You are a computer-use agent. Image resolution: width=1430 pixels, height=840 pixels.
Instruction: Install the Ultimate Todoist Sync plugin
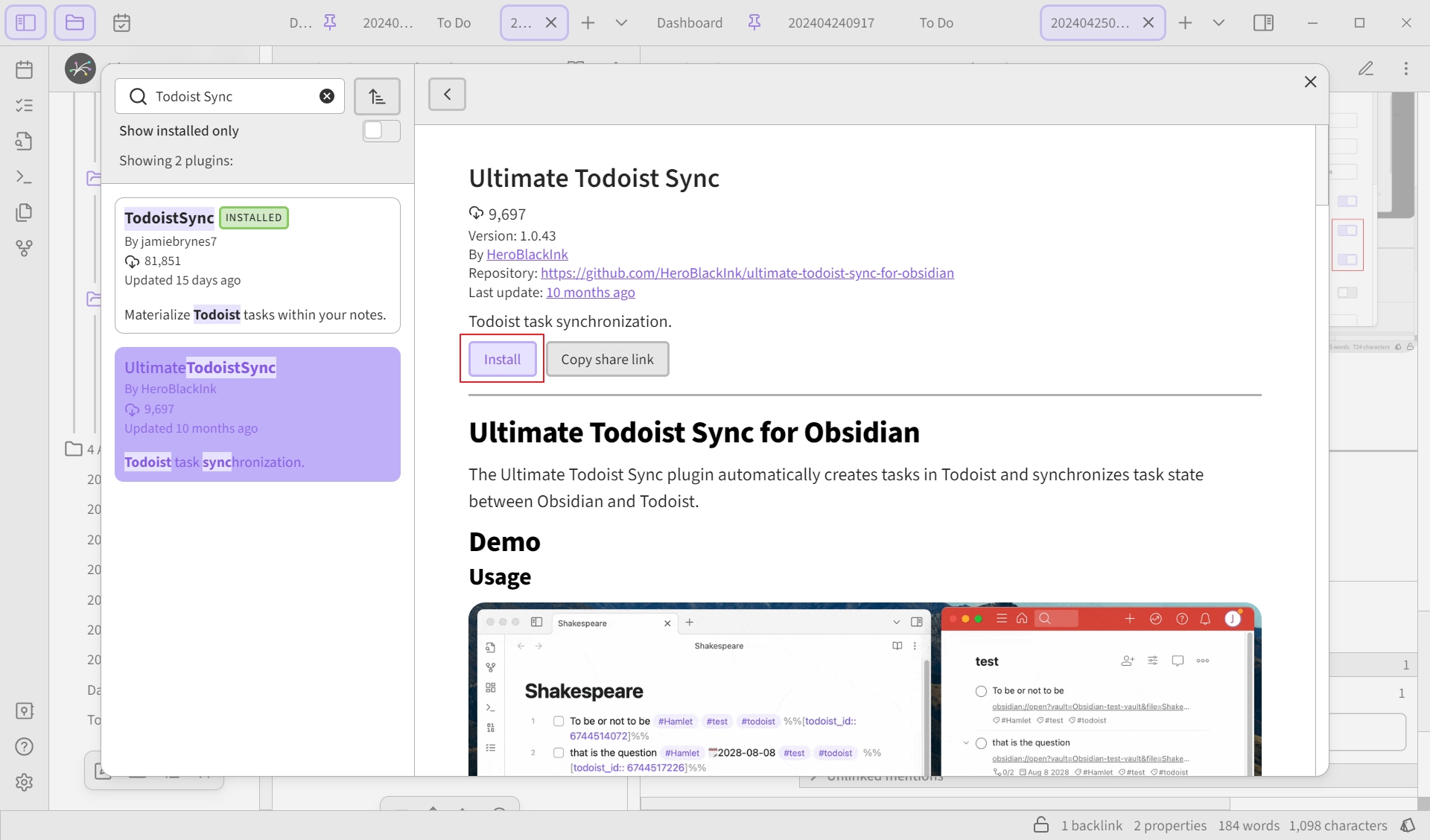pyautogui.click(x=502, y=359)
